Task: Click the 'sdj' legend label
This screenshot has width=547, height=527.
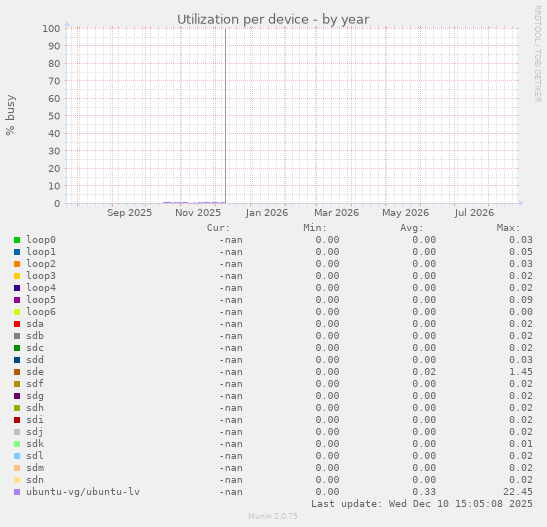Action: click(x=35, y=432)
